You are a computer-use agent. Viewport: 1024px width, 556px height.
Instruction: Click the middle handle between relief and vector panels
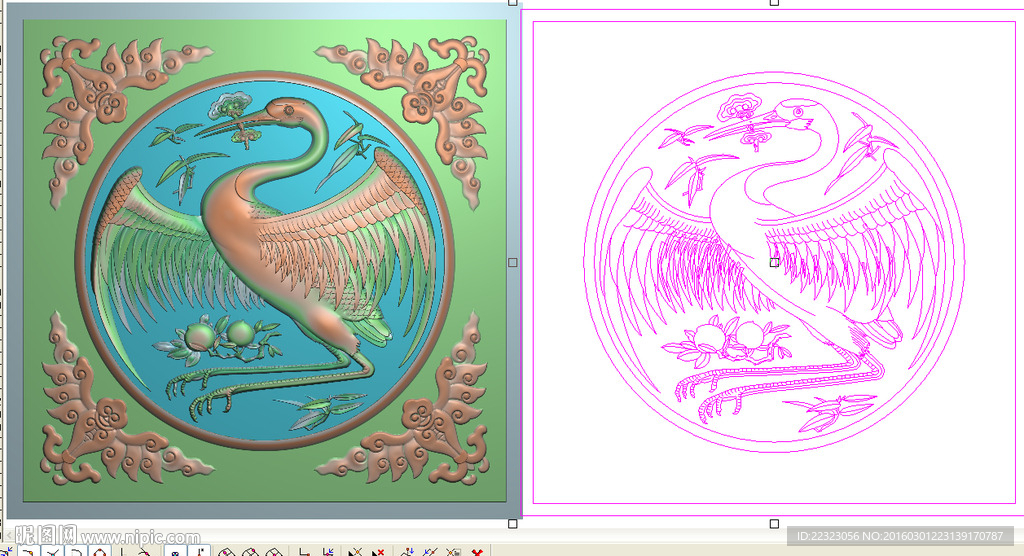click(x=513, y=262)
